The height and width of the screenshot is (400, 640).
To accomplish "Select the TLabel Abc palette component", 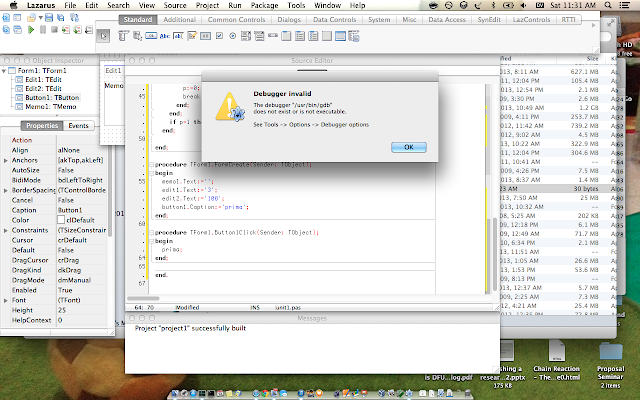I will (x=164, y=36).
